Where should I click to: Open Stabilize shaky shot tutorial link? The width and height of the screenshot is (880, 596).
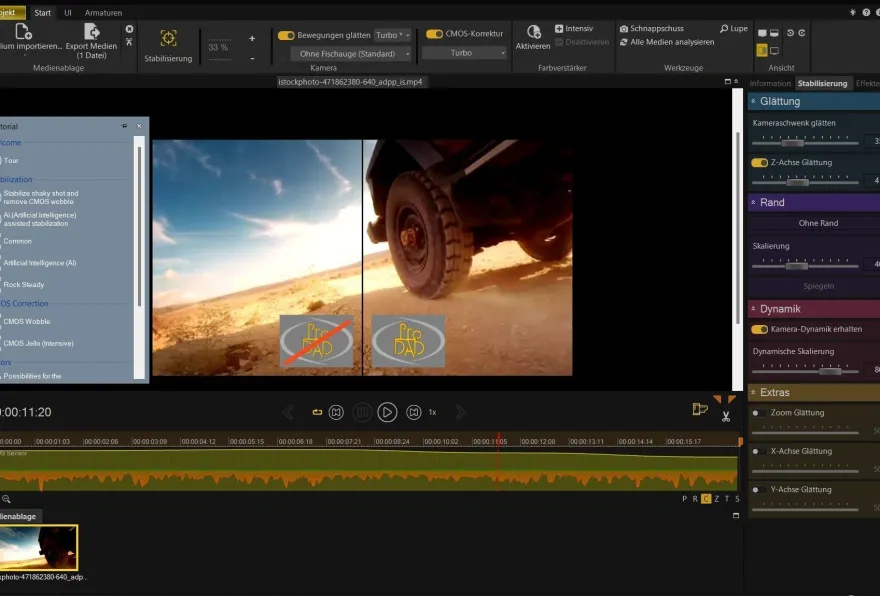[x=41, y=198]
